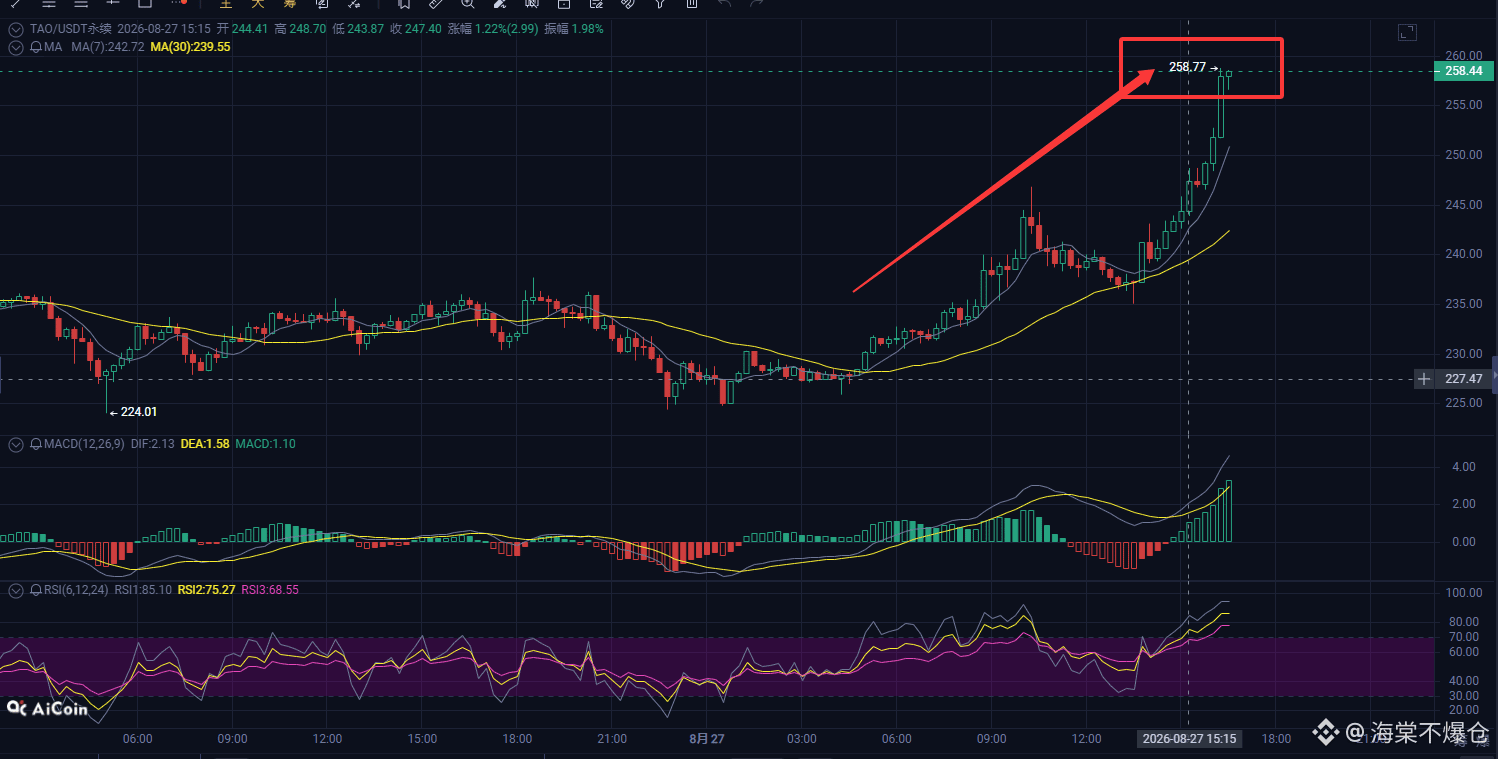1498x759 pixels.
Task: Expand the chart to fullscreen
Action: click(x=1407, y=33)
